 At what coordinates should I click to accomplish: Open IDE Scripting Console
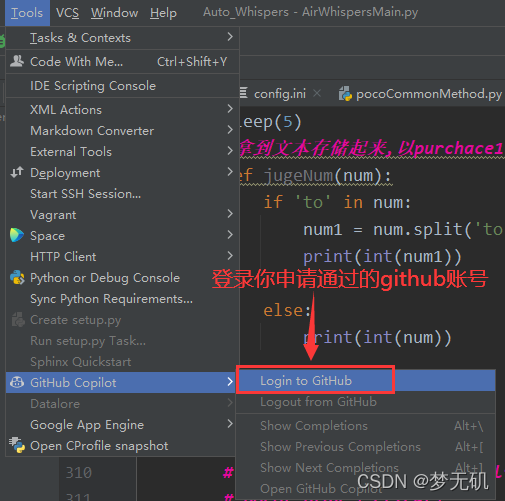[122, 86]
